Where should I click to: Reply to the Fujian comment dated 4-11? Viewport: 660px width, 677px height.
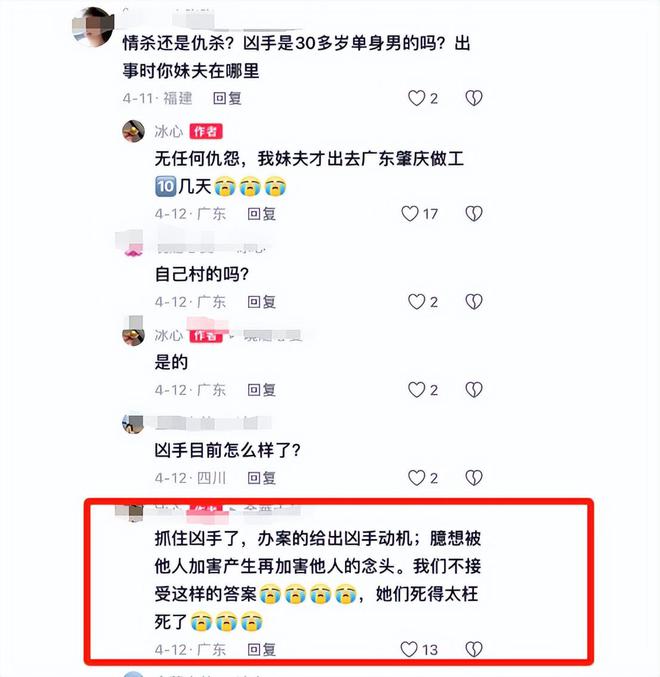click(x=227, y=98)
